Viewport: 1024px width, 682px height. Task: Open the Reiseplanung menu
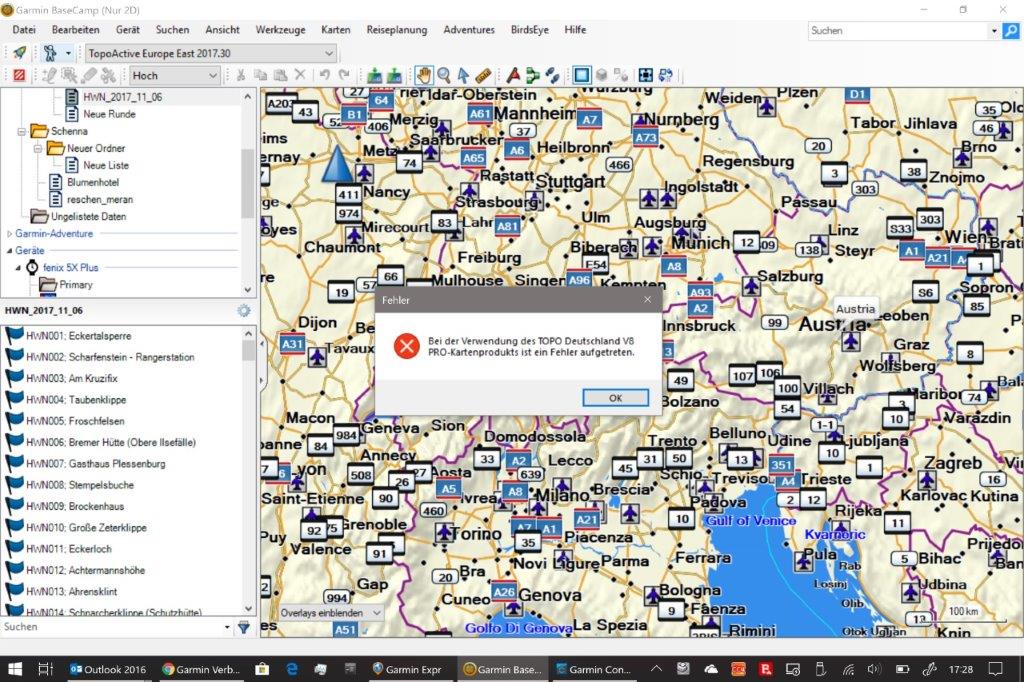tap(397, 30)
